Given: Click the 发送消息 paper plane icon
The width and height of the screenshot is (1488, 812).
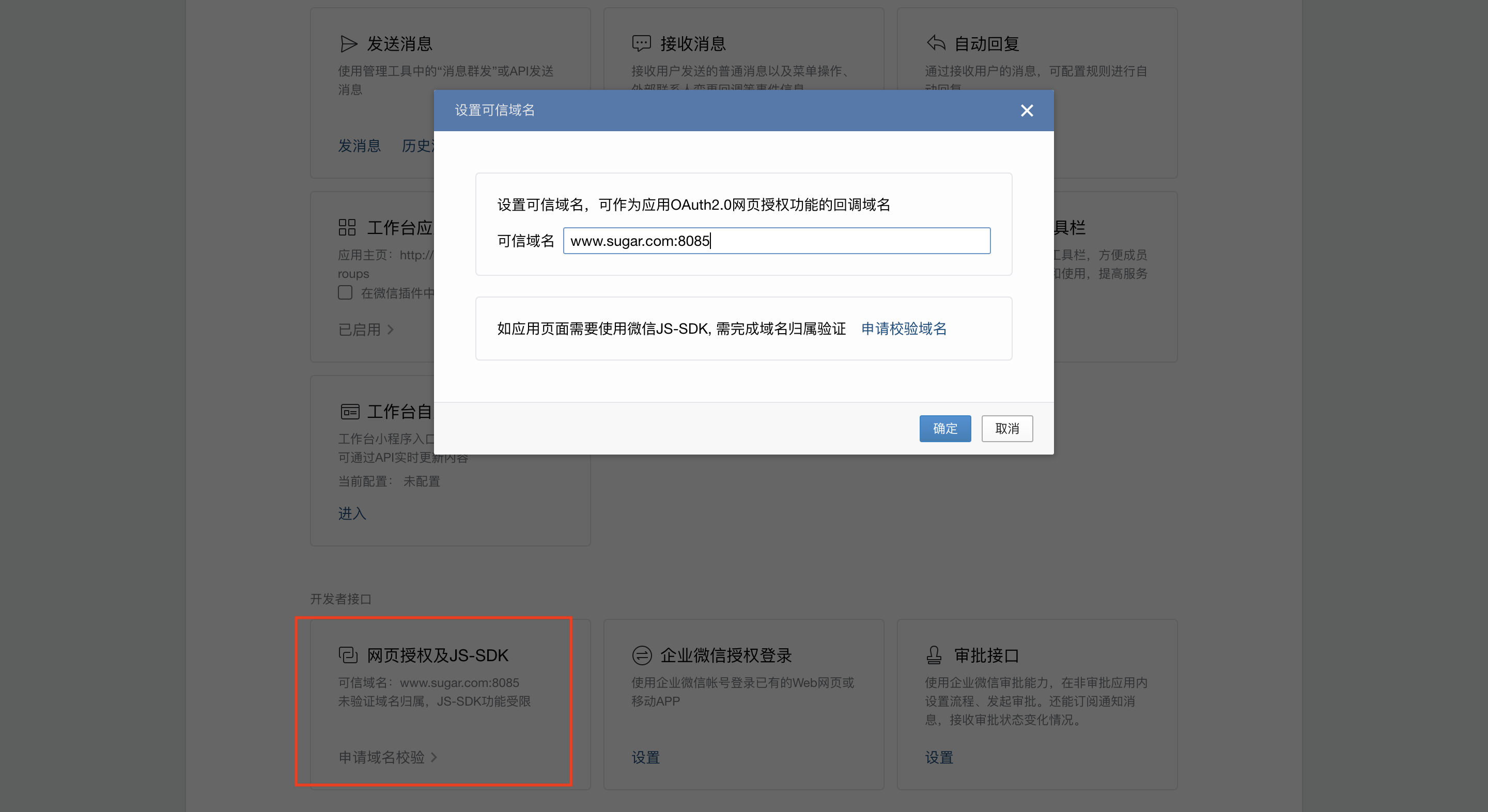Looking at the screenshot, I should click(349, 44).
